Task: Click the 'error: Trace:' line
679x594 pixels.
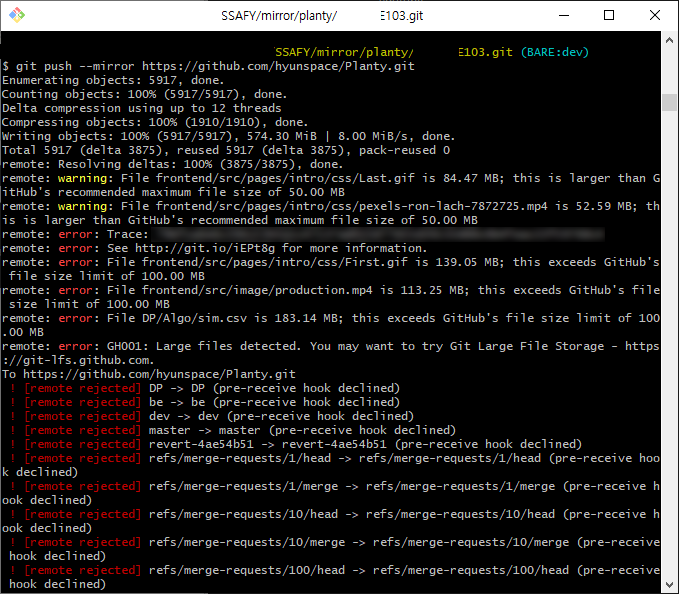Action: coord(303,234)
